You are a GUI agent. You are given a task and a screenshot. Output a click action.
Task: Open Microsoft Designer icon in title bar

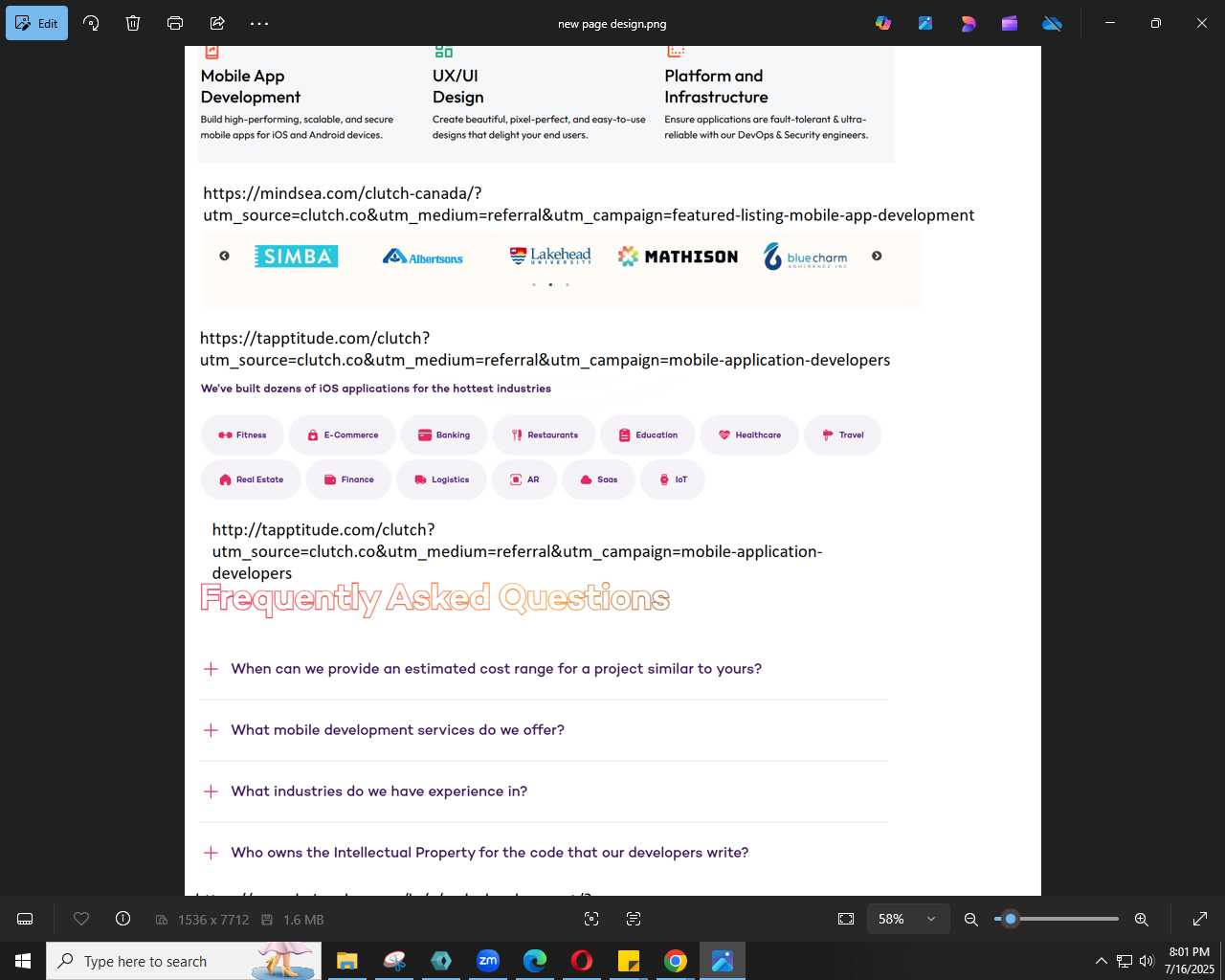[968, 23]
